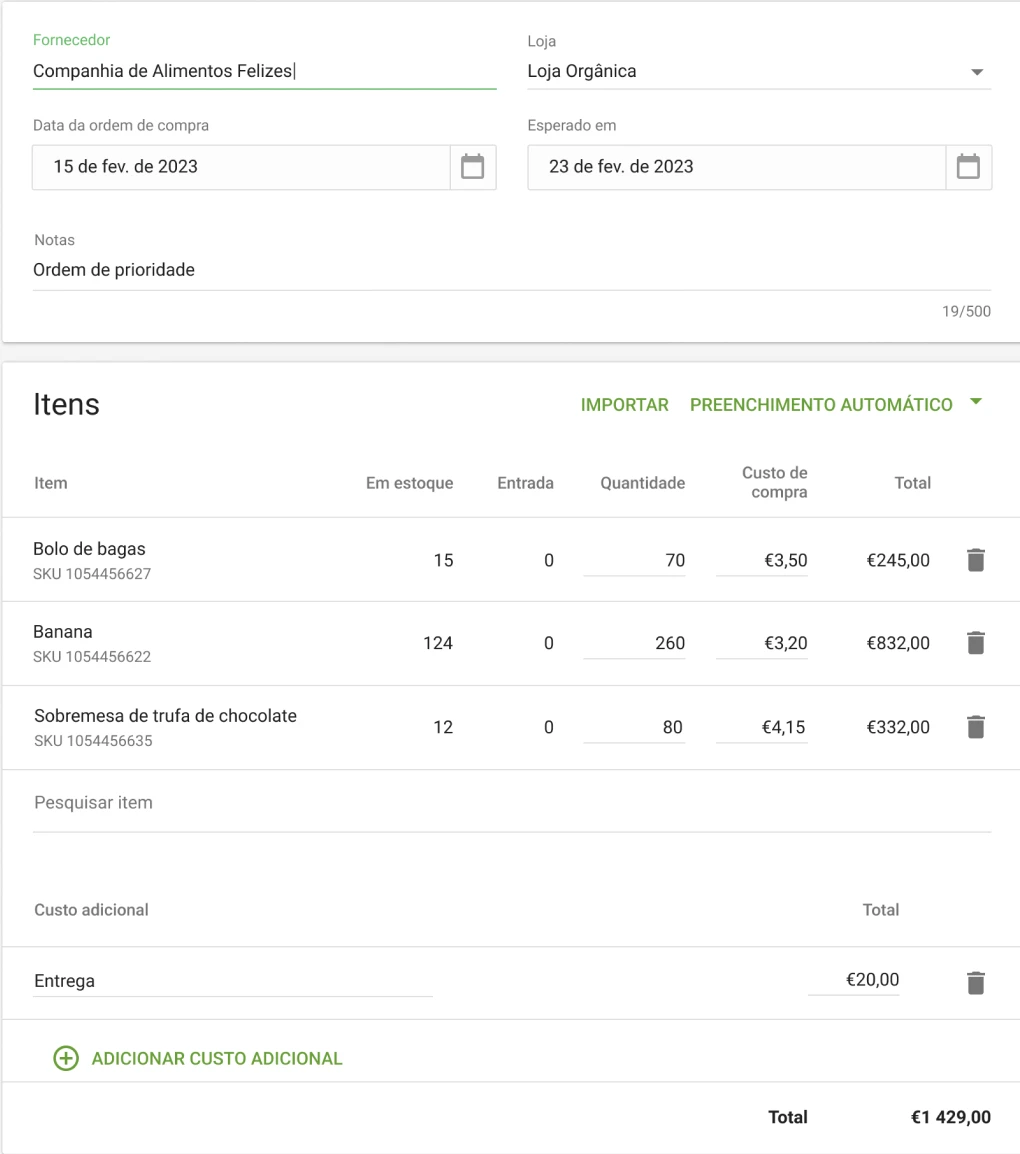Click the Importar button
The image size is (1020, 1154).
tap(624, 405)
